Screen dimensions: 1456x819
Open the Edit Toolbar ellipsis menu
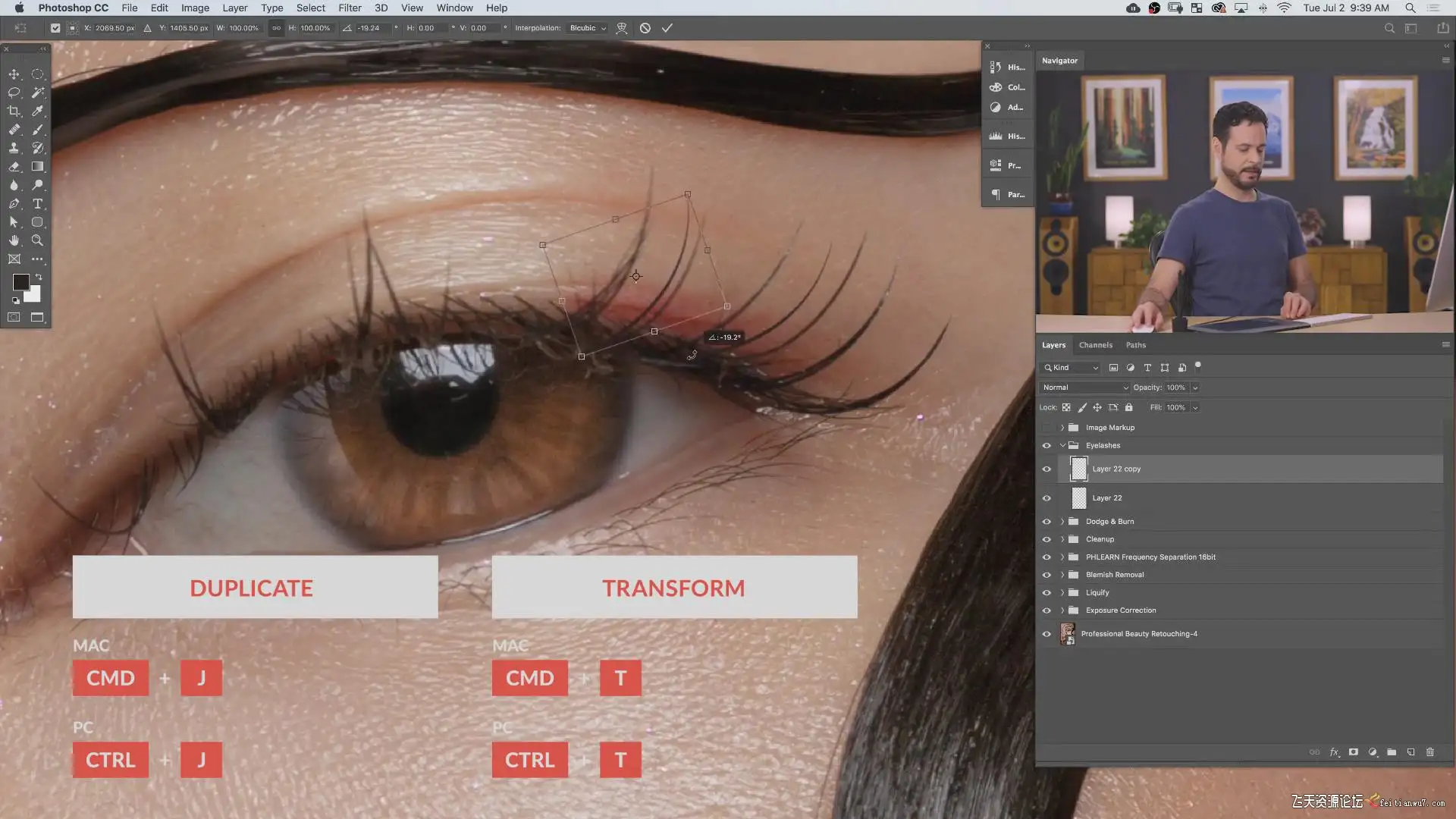[37, 259]
